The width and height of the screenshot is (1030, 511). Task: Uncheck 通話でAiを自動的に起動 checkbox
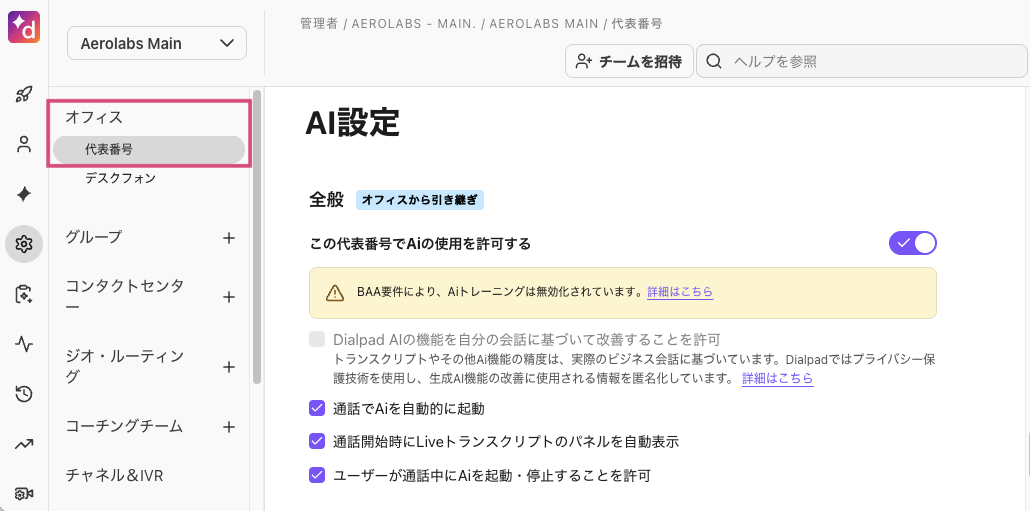pos(317,408)
